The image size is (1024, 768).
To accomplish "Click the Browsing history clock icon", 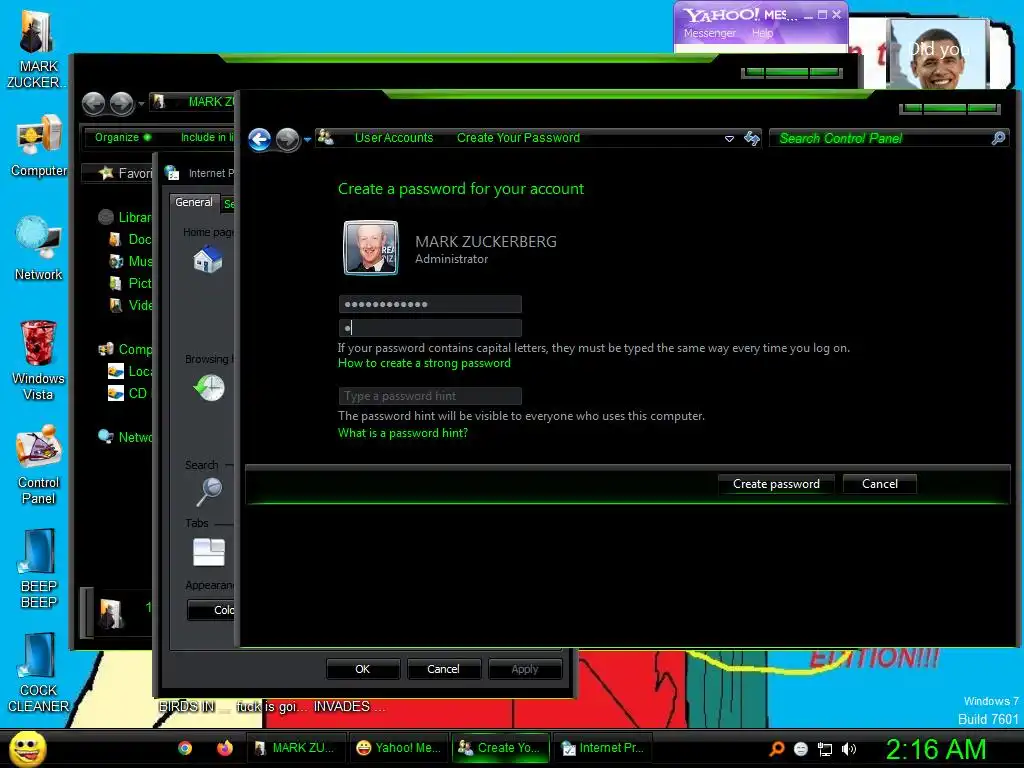I will pos(210,387).
